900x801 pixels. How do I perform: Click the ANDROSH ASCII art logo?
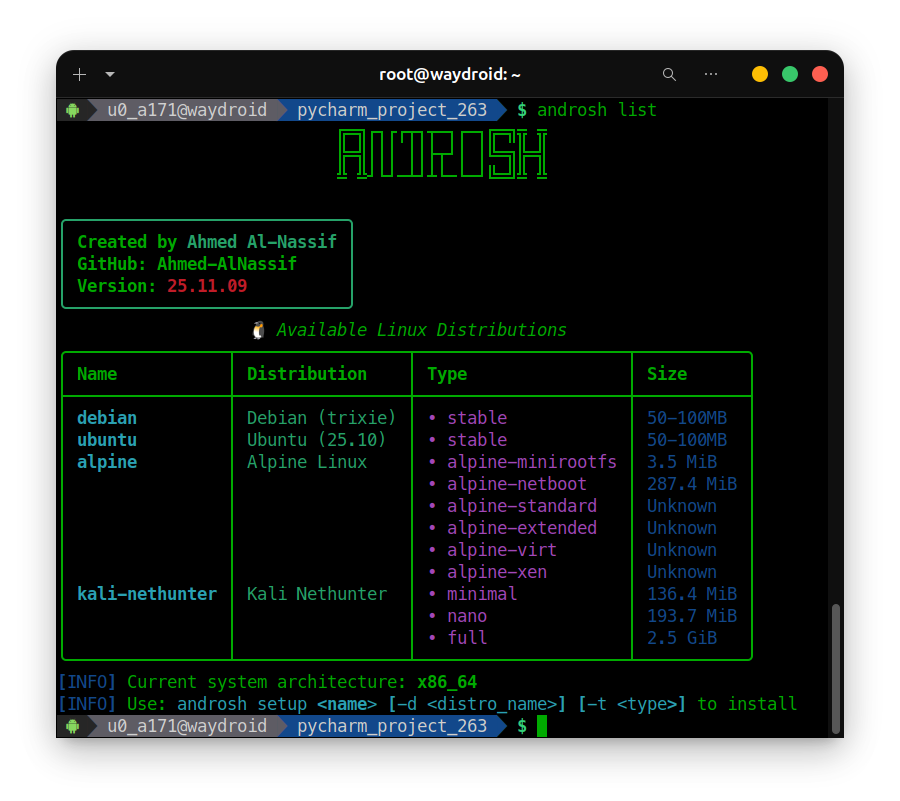tap(443, 156)
